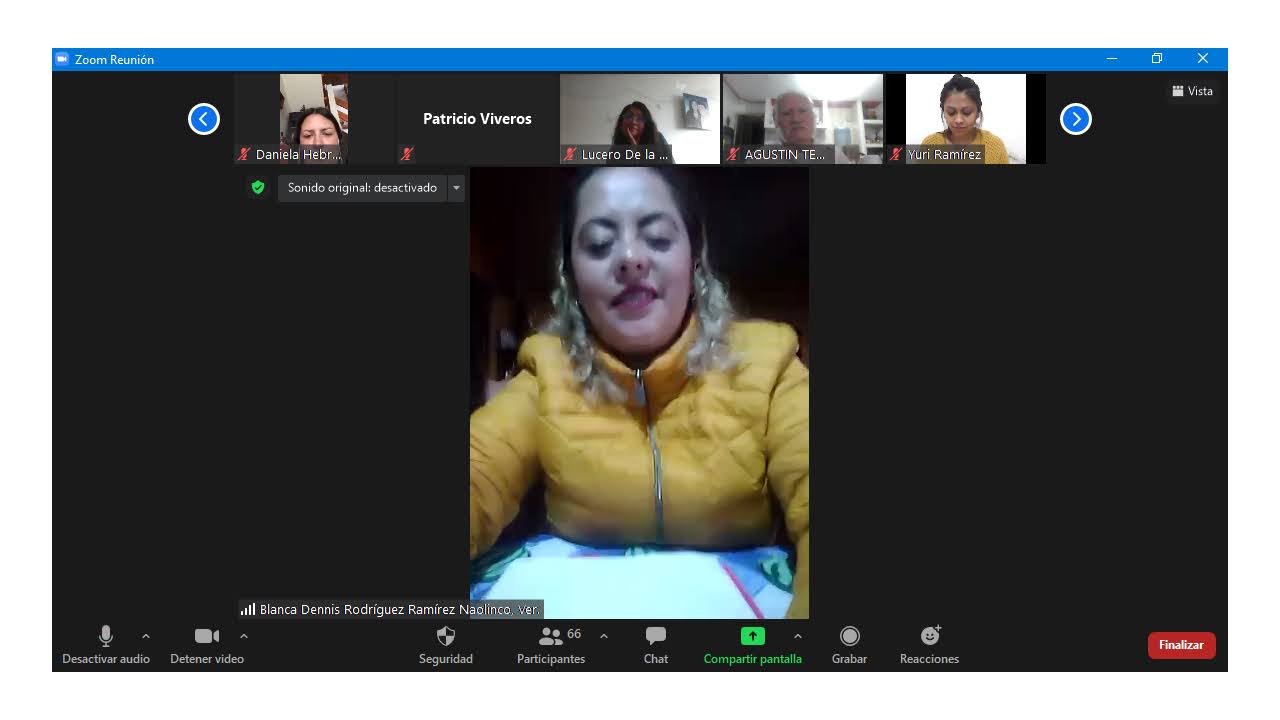Select Lucero De la ... video thumbnail

pos(640,119)
